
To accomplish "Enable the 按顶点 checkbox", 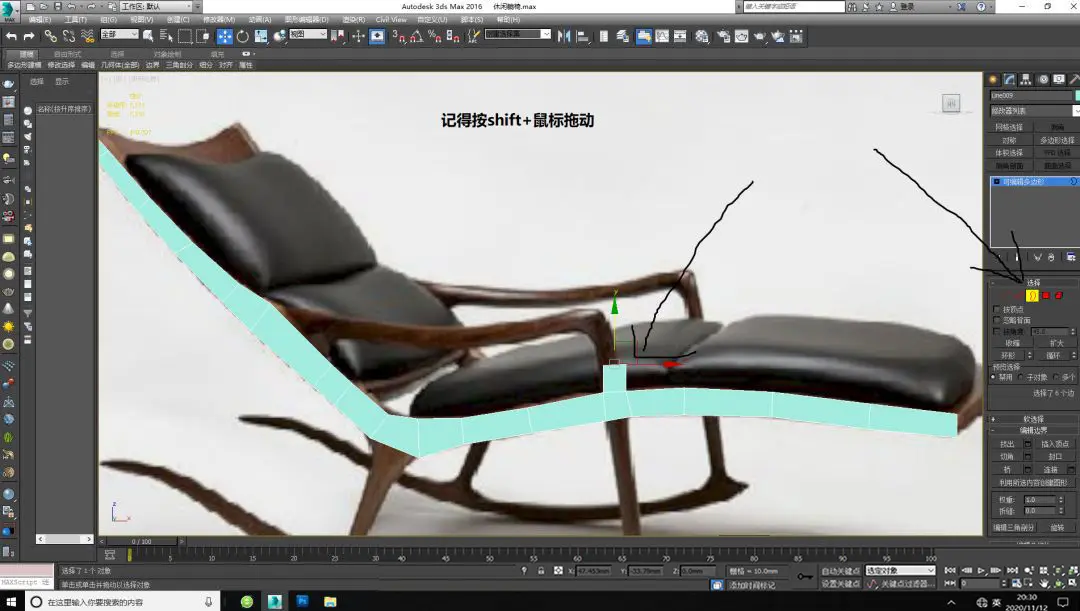I will pyautogui.click(x=997, y=309).
